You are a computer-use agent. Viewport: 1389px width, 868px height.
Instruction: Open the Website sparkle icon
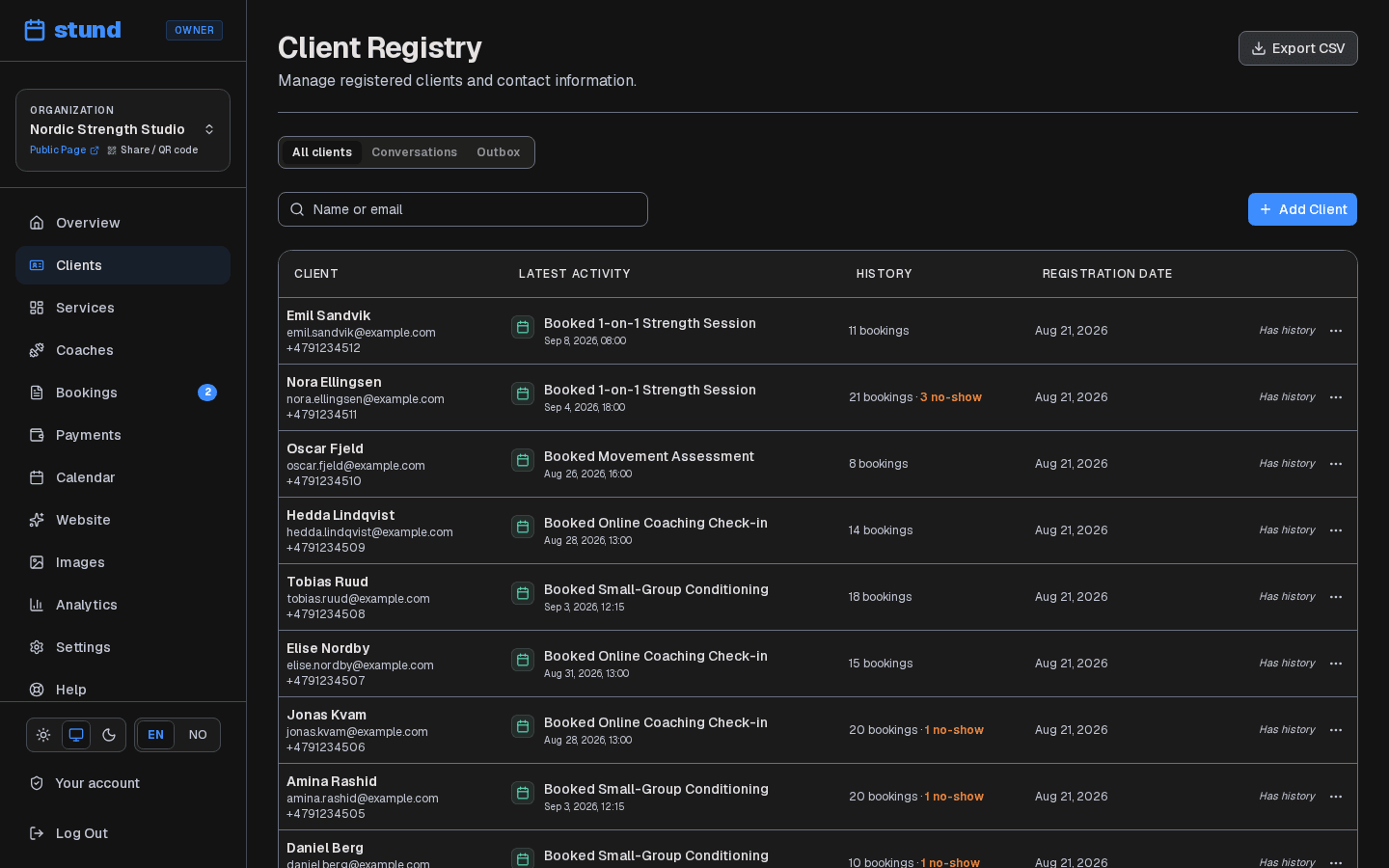click(37, 520)
